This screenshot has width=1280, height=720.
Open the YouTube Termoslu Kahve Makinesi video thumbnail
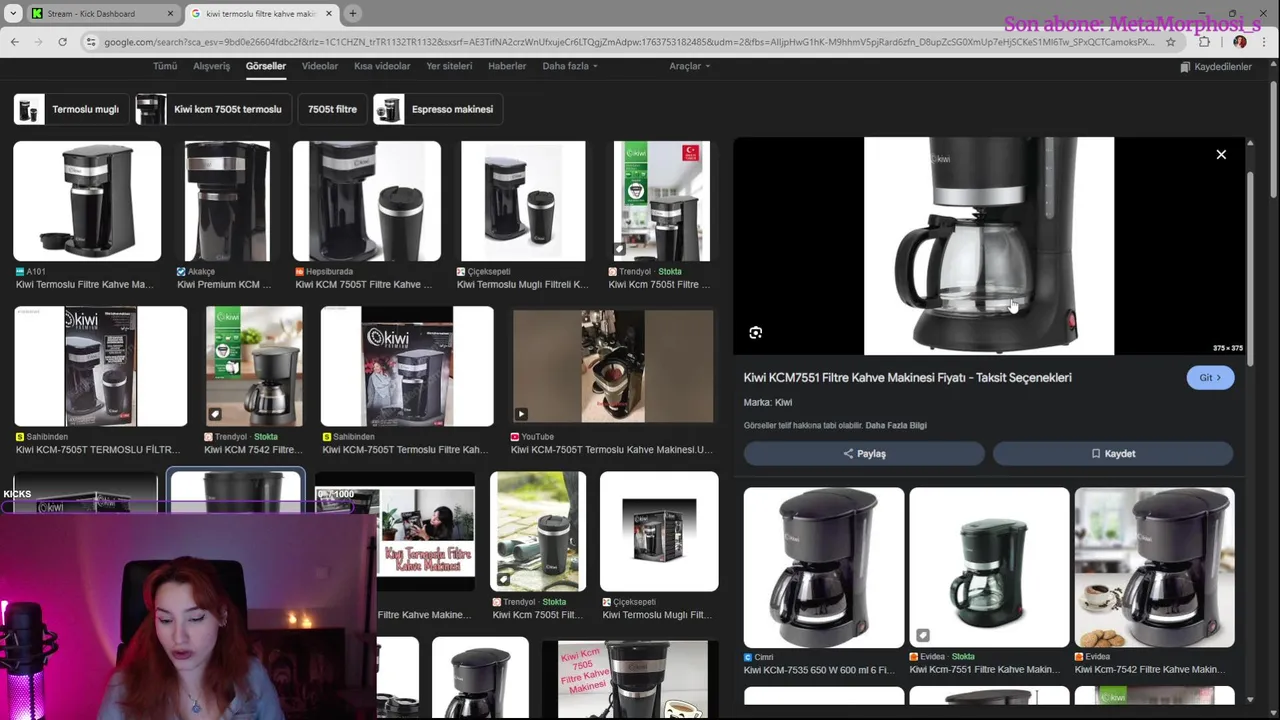[x=613, y=366]
